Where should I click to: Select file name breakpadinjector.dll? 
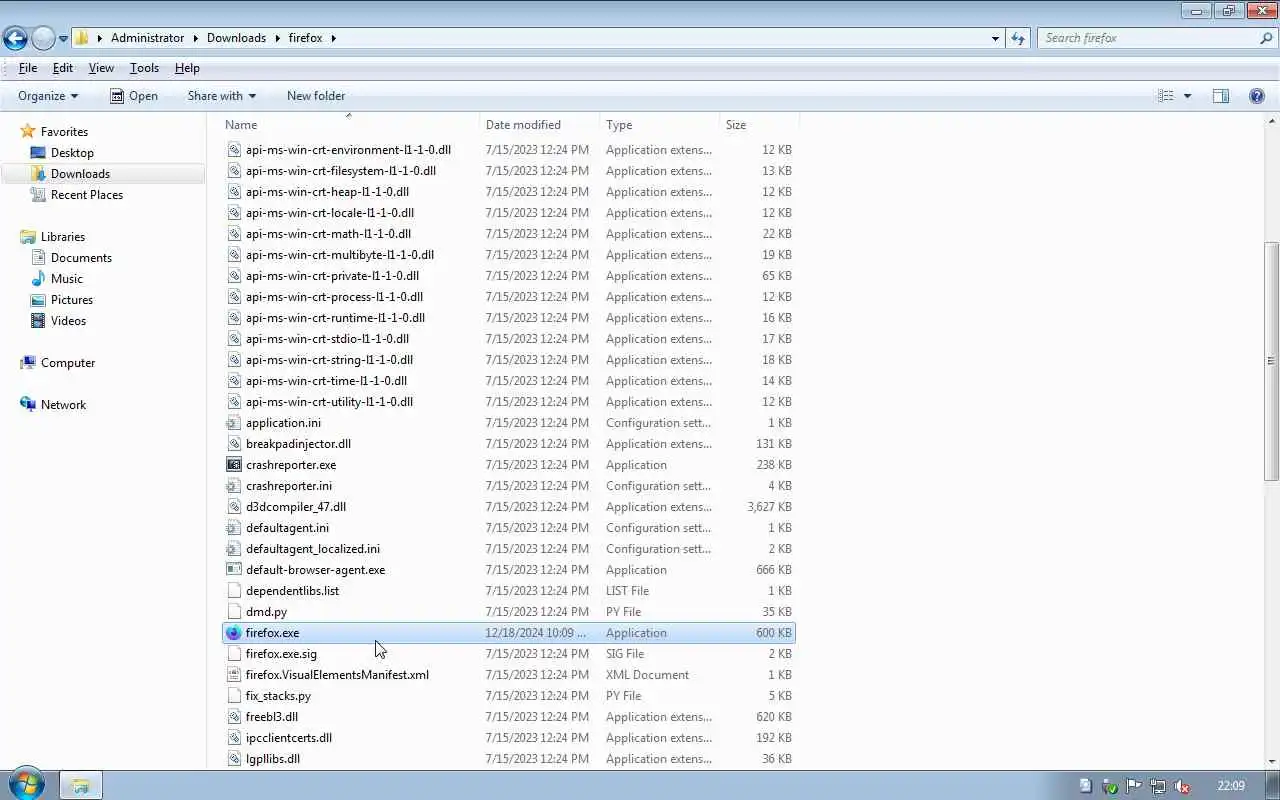click(x=298, y=444)
